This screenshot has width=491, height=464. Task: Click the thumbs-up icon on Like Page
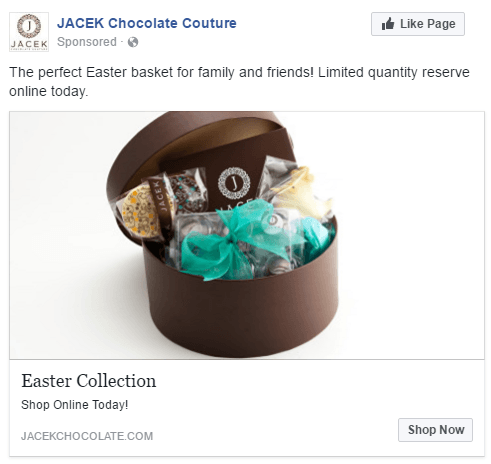[x=388, y=24]
